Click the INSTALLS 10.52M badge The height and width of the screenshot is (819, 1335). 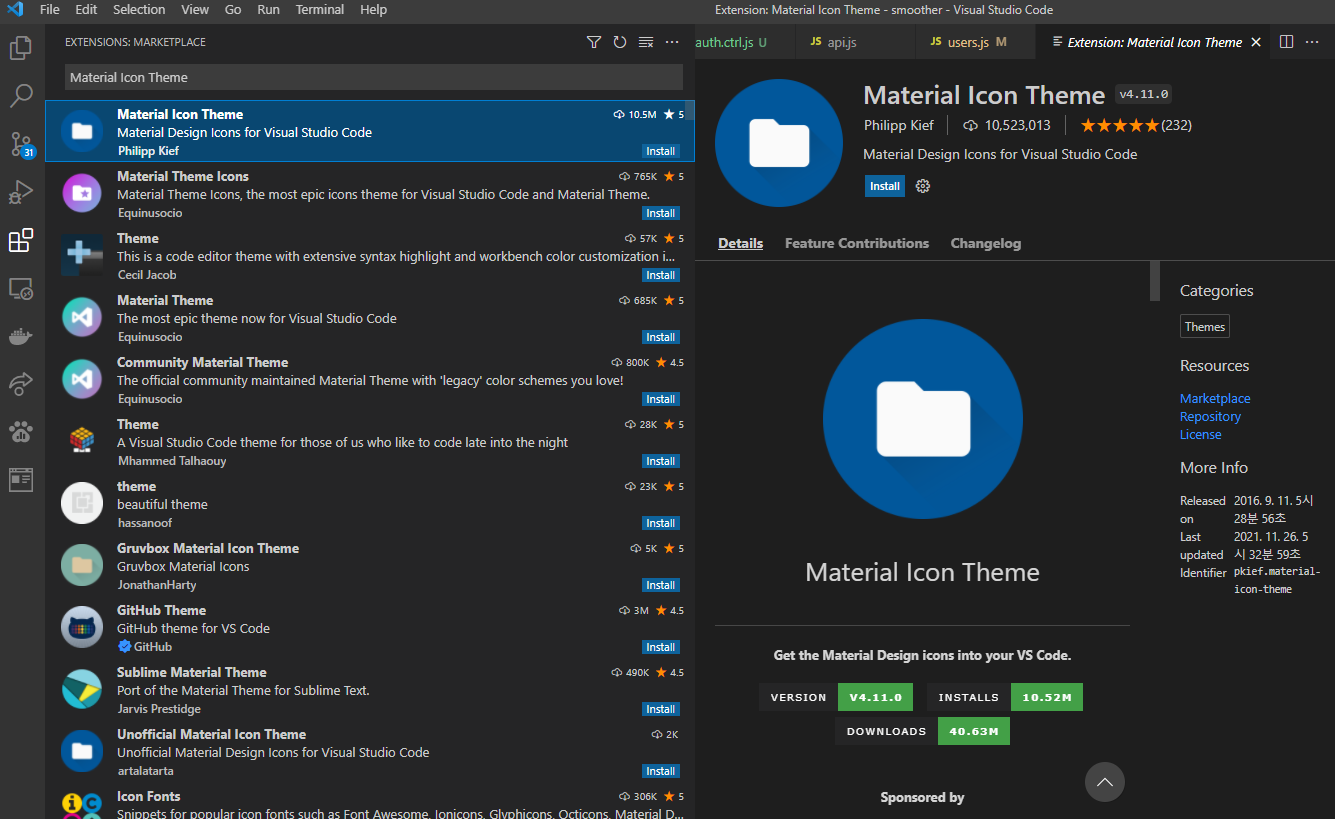point(1005,697)
